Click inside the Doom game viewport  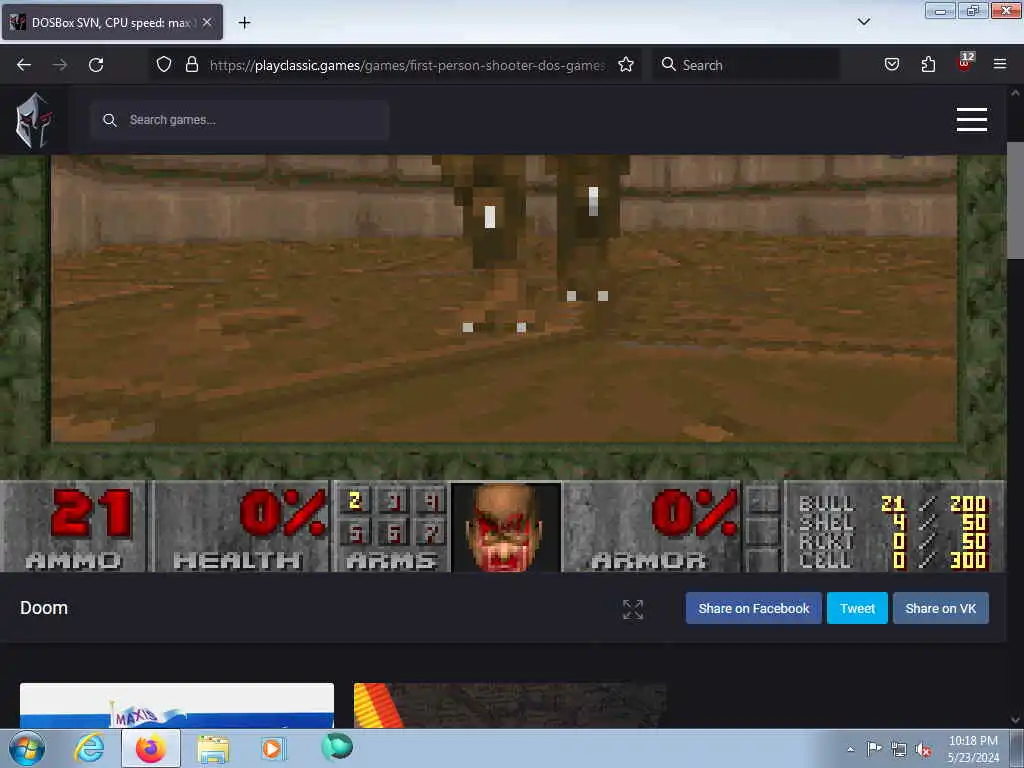coord(504,298)
